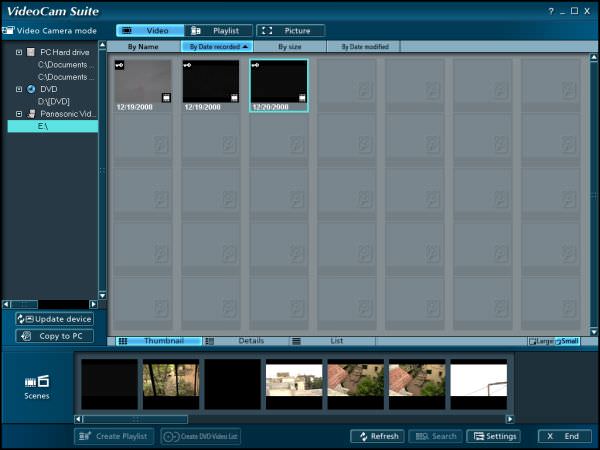Click the Copy to PC button
This screenshot has height=450, width=600.
tap(55, 336)
